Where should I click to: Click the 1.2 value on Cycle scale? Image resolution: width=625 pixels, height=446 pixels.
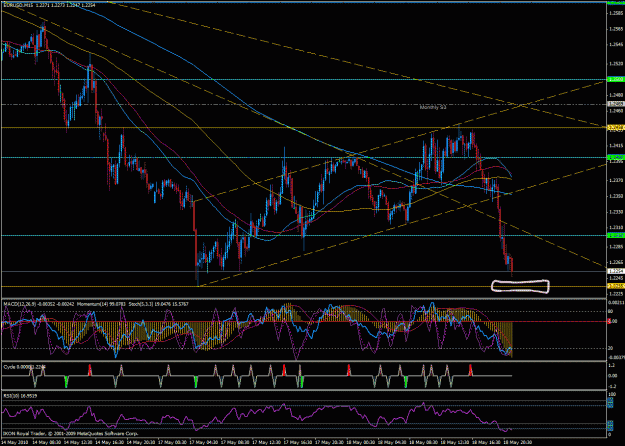click(613, 365)
